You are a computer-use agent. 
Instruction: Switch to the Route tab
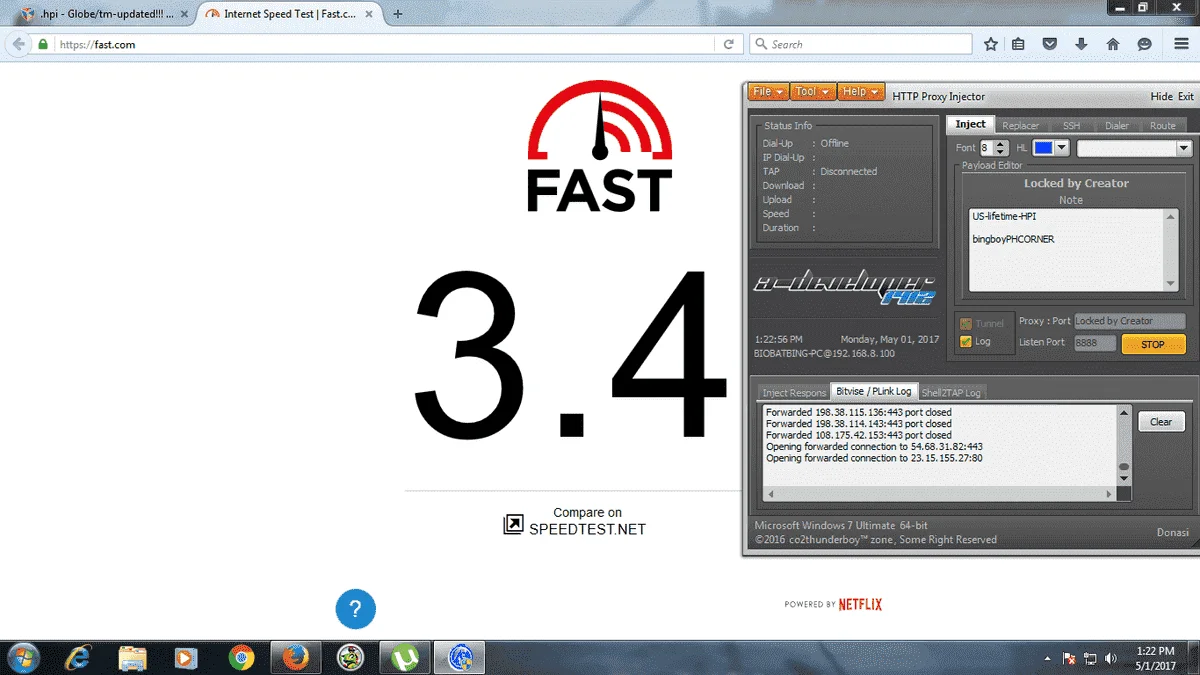pos(1162,126)
